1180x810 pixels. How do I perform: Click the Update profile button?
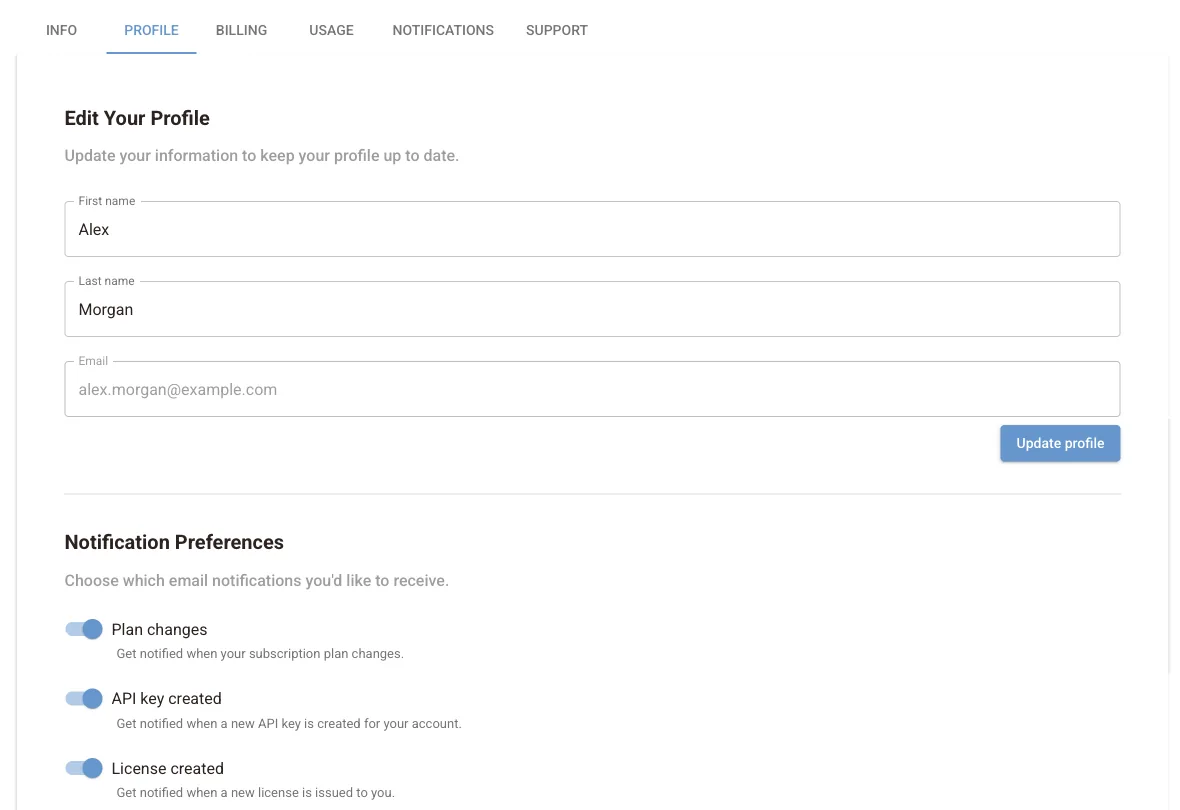1060,443
